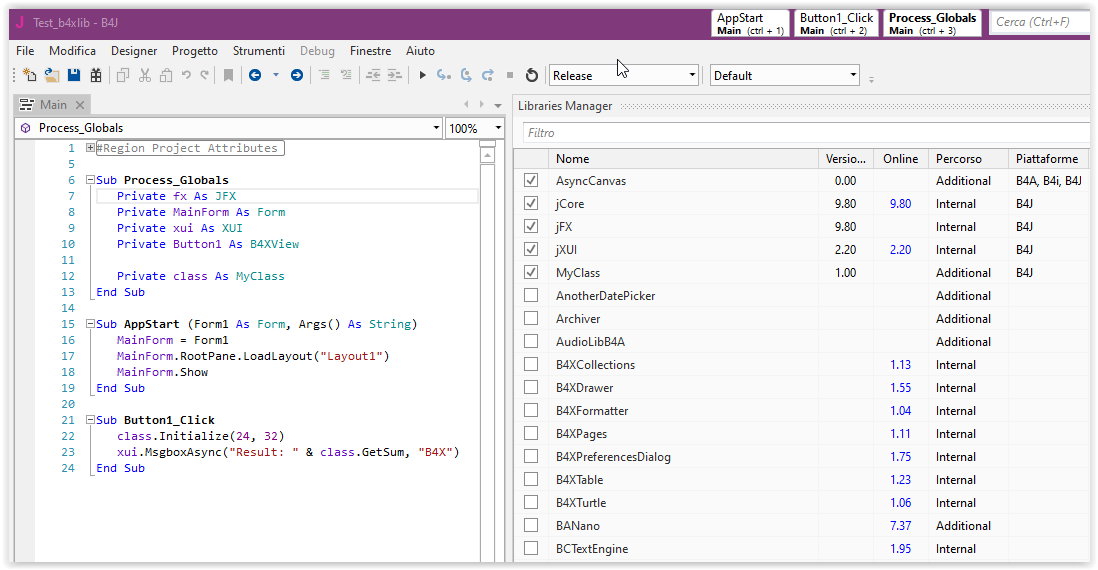This screenshot has width=1098, height=570.
Task: Click the restart circular arrow icon
Action: point(532,75)
